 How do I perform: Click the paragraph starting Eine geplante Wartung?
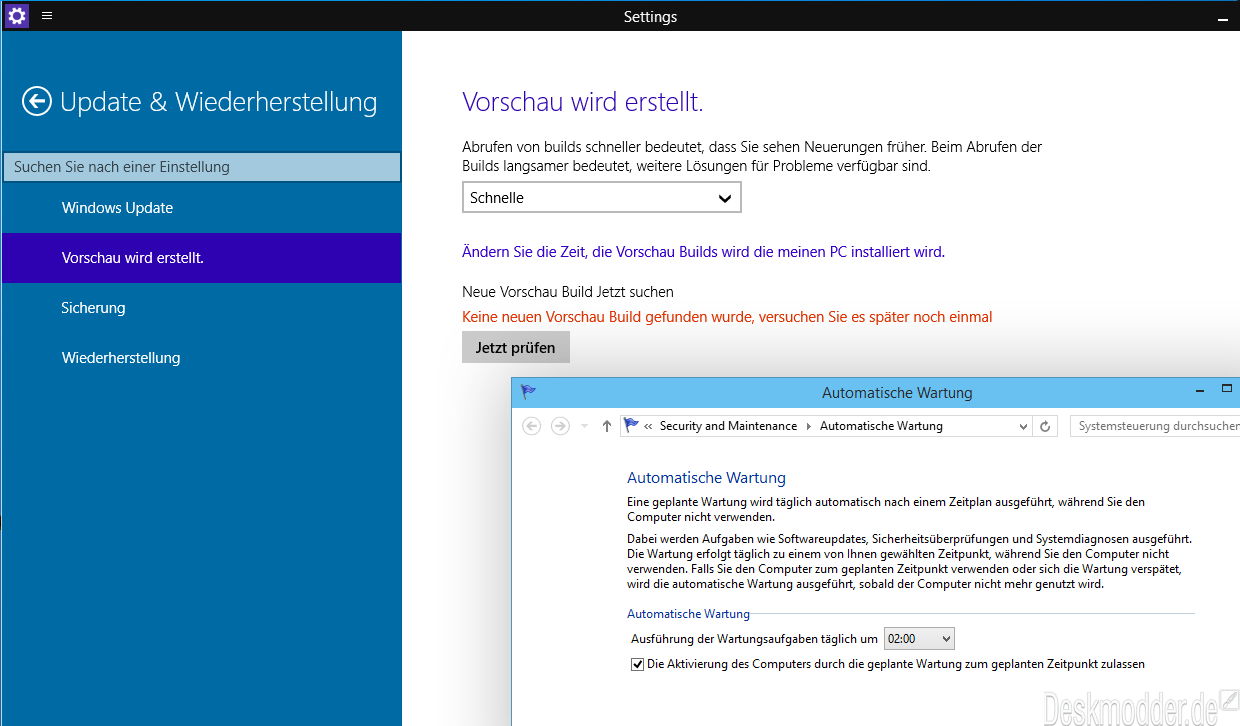click(886, 509)
